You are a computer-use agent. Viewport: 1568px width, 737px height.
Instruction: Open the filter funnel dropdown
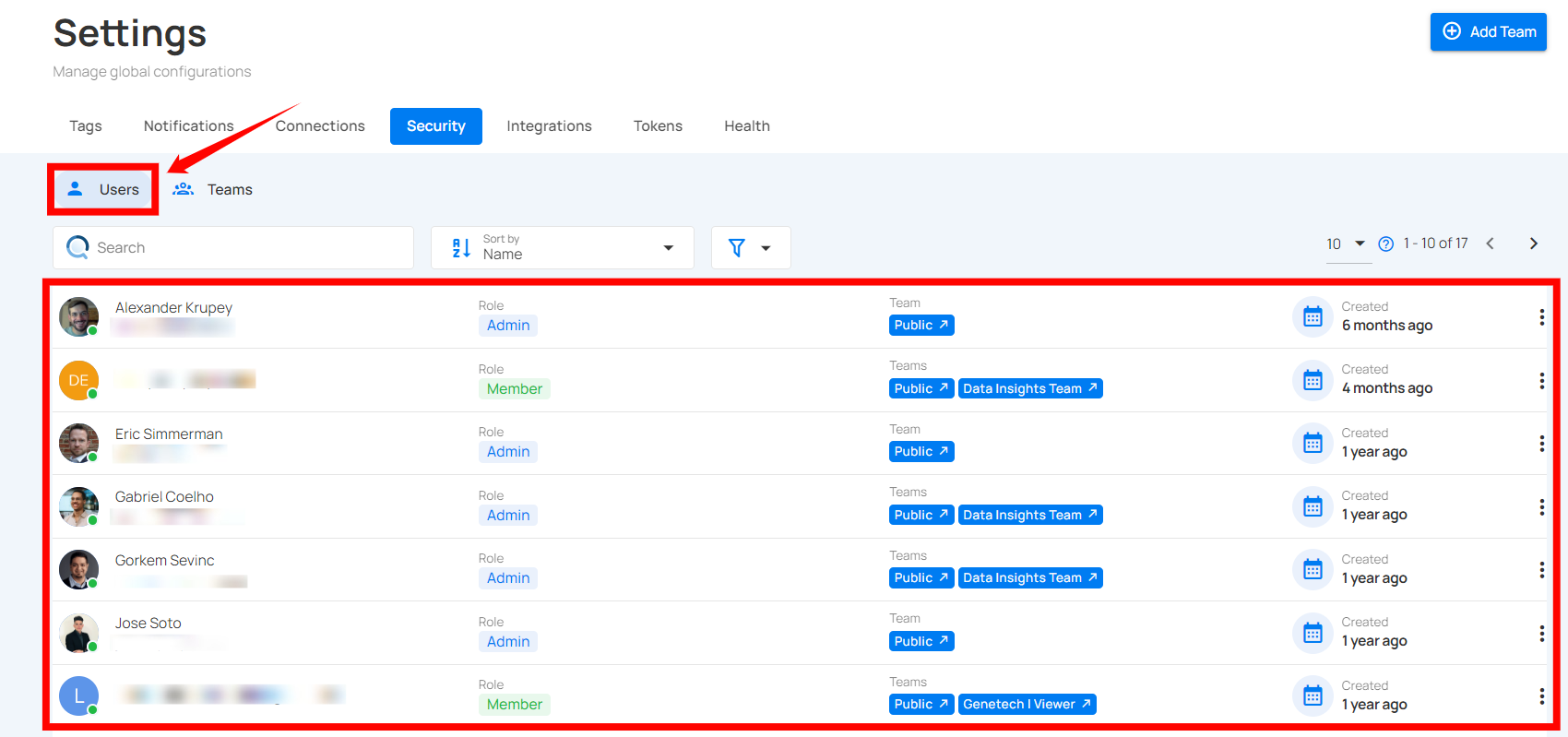[x=751, y=247]
